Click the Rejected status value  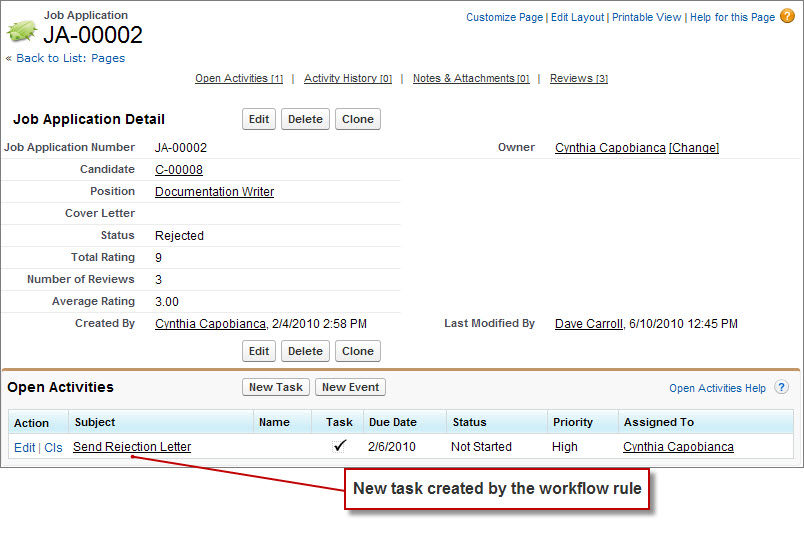coord(179,236)
